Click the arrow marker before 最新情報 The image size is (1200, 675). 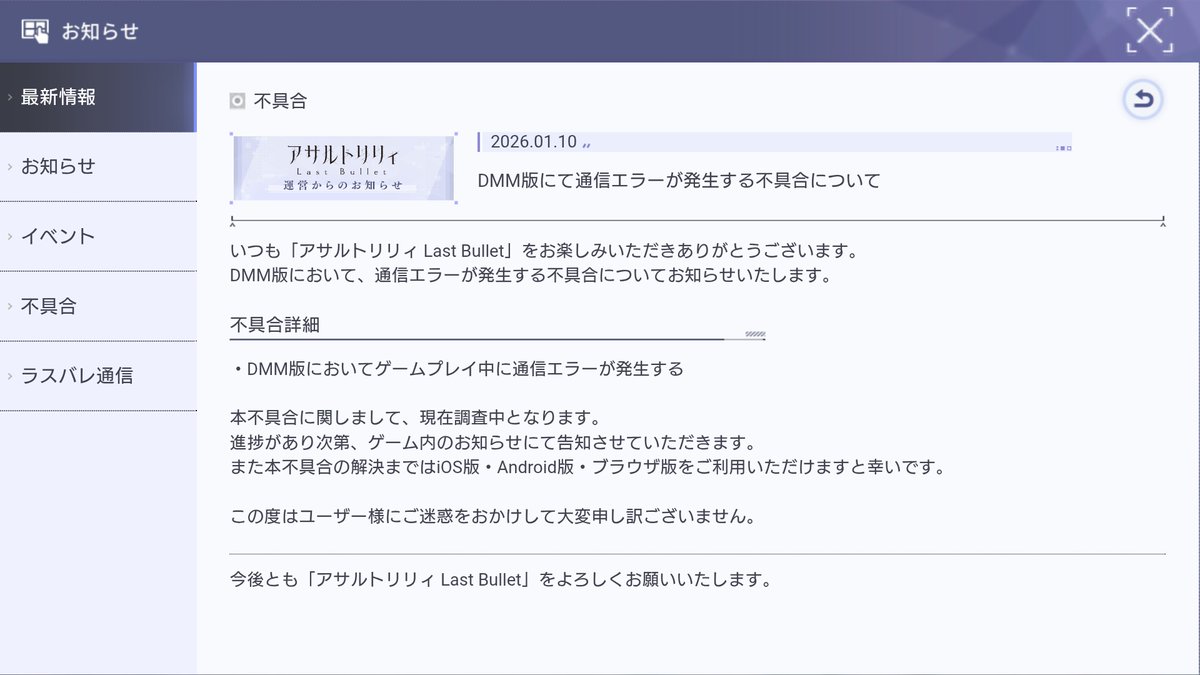tap(10, 97)
